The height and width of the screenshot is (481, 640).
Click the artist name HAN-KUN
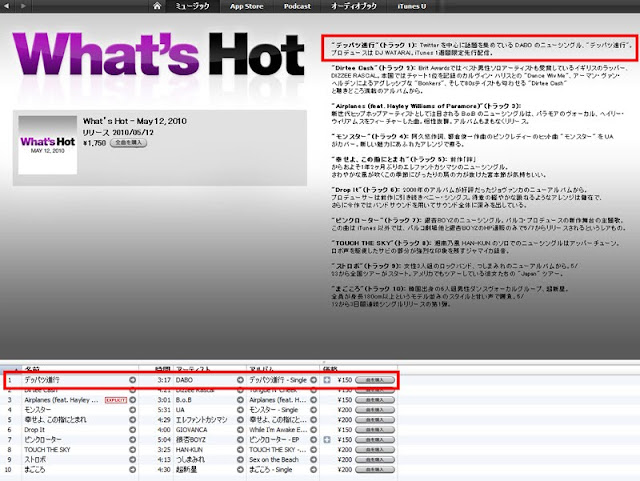coord(189,450)
